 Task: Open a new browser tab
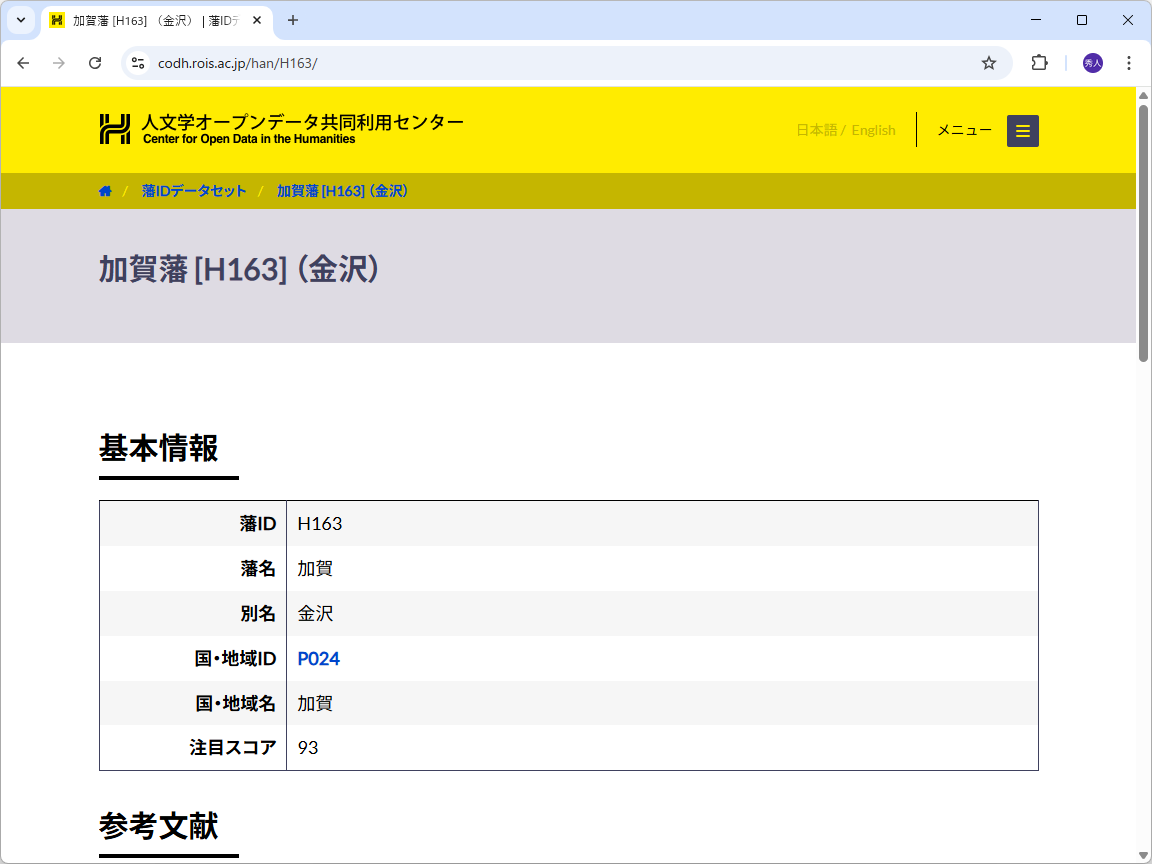point(292,20)
